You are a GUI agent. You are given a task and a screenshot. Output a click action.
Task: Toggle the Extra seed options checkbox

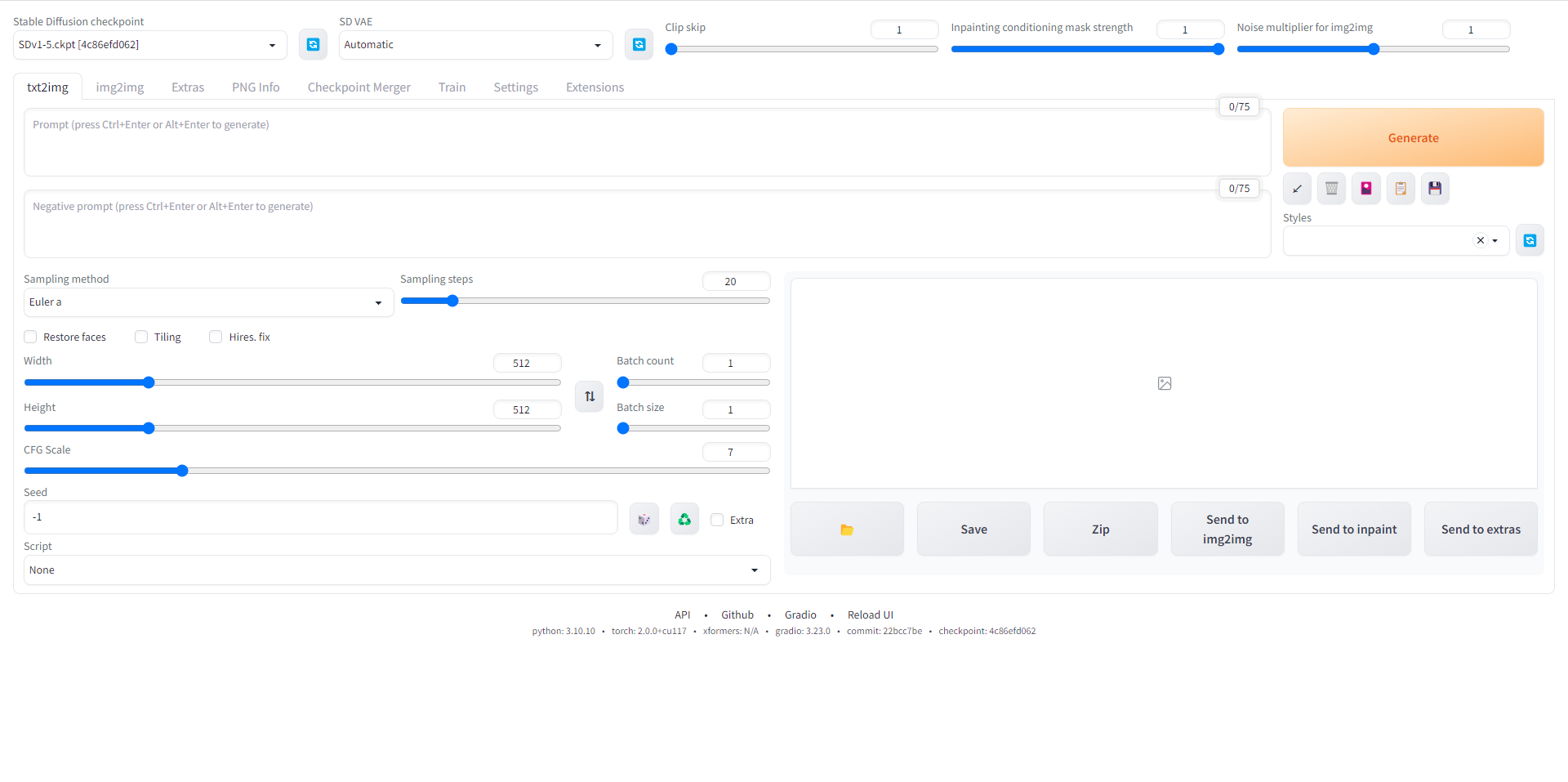click(717, 520)
